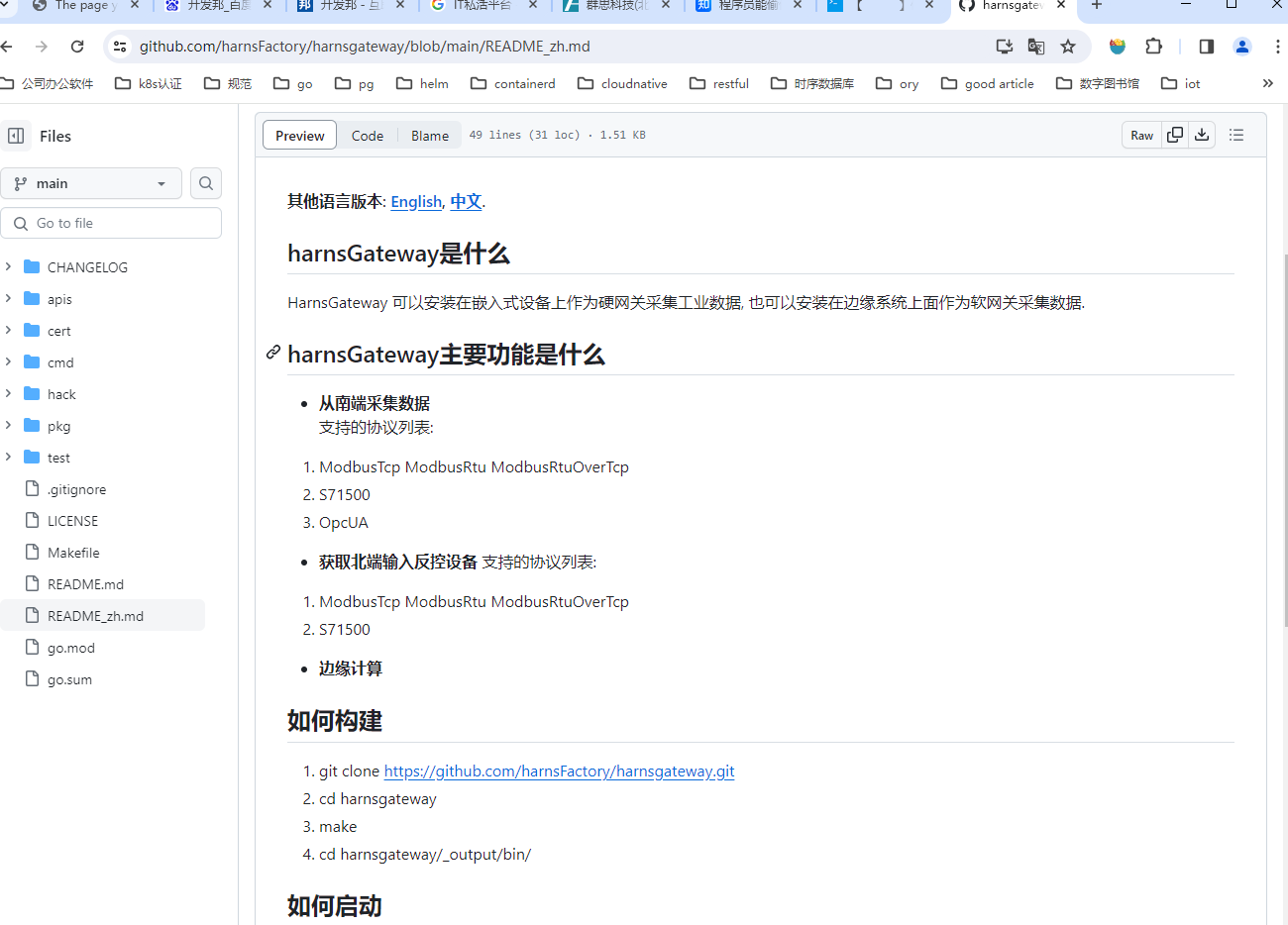Open the containerd bookmark folder

(x=513, y=83)
